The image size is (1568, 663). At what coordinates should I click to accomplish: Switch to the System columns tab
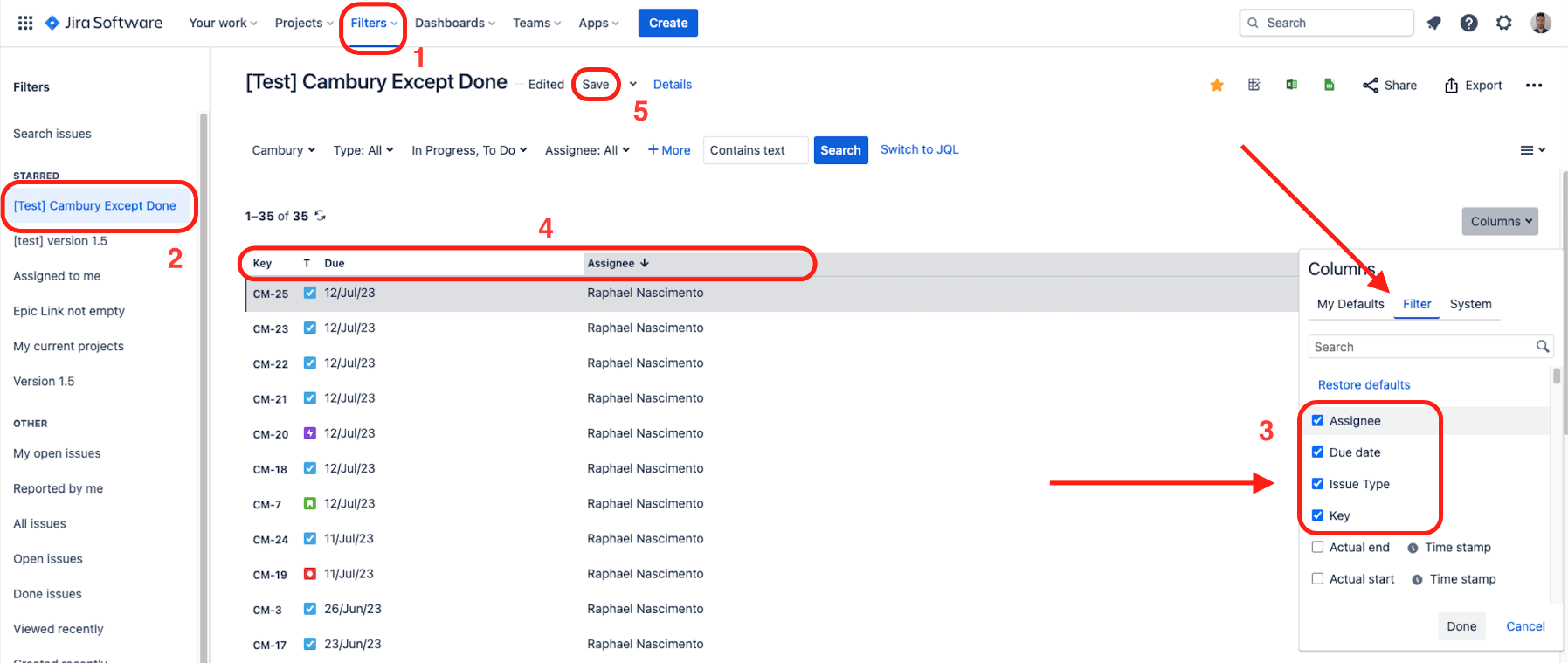(1470, 304)
